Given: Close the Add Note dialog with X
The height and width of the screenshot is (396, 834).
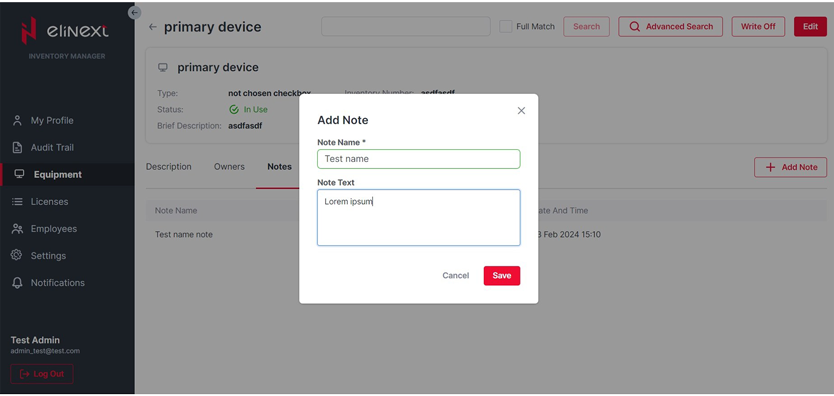Looking at the screenshot, I should click(x=521, y=111).
